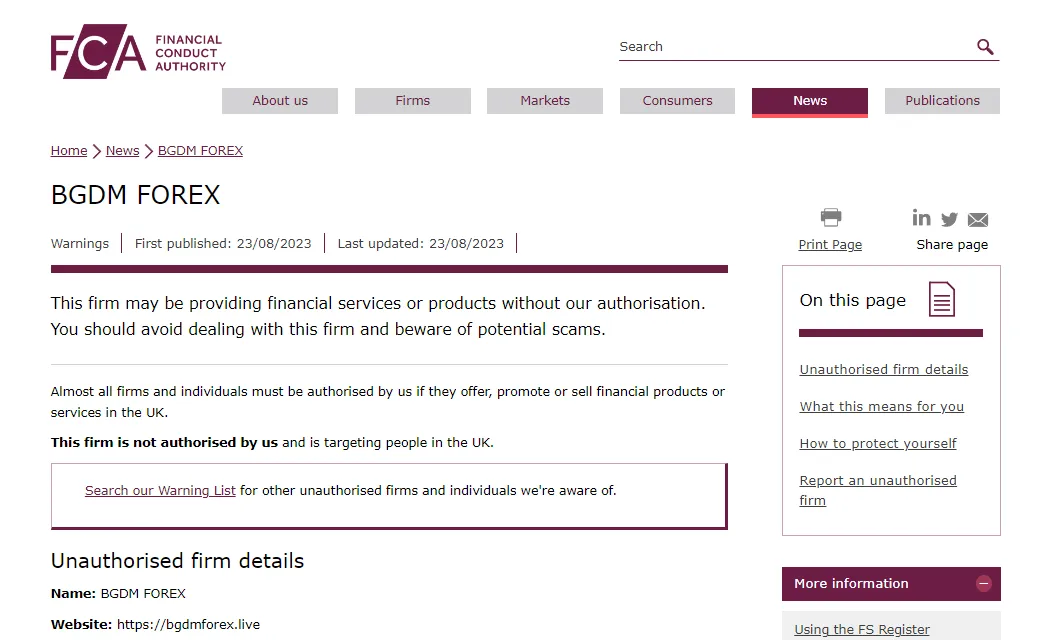Click the On this page document icon
This screenshot has width=1049, height=640.
pyautogui.click(x=942, y=299)
